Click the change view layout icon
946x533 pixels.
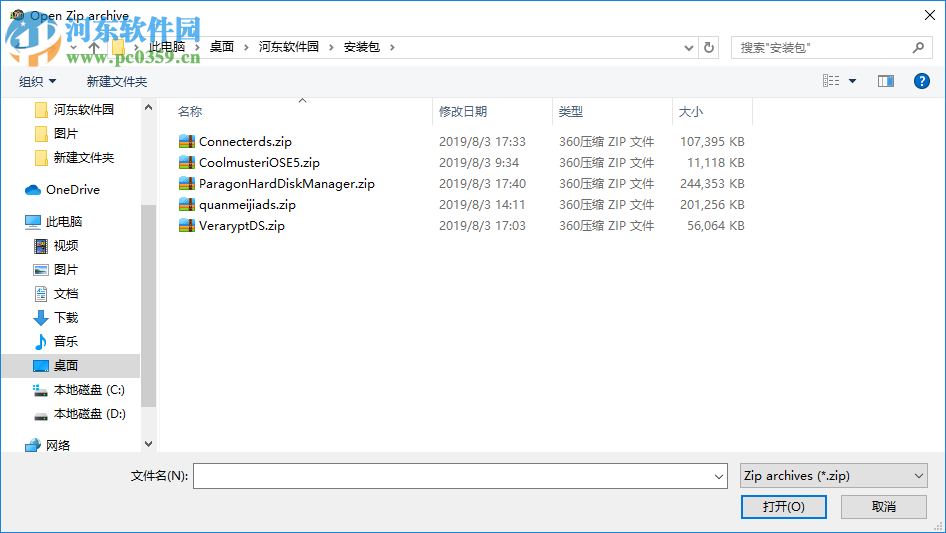point(831,81)
